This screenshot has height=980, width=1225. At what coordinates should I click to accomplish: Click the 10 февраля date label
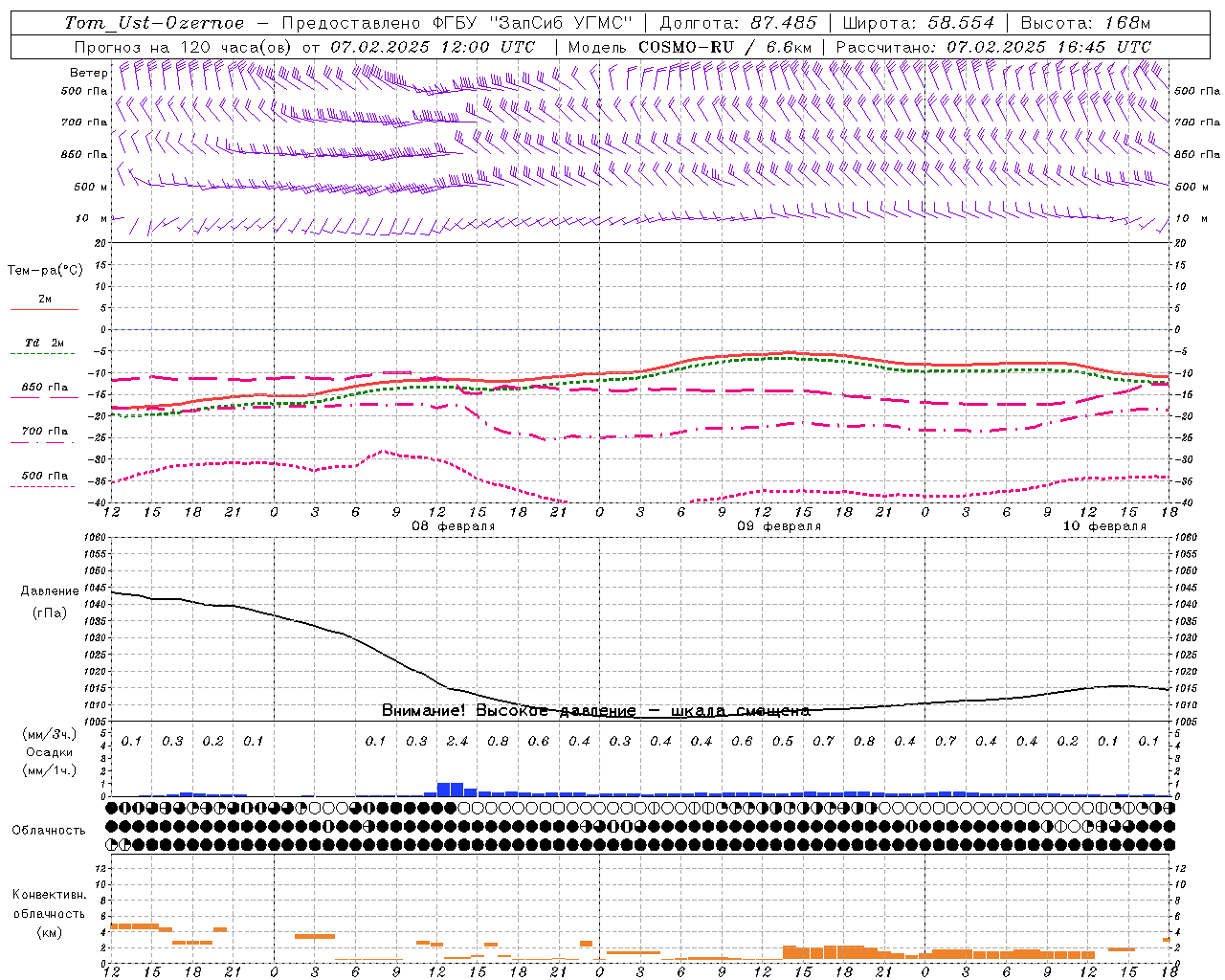pyautogui.click(x=1104, y=526)
